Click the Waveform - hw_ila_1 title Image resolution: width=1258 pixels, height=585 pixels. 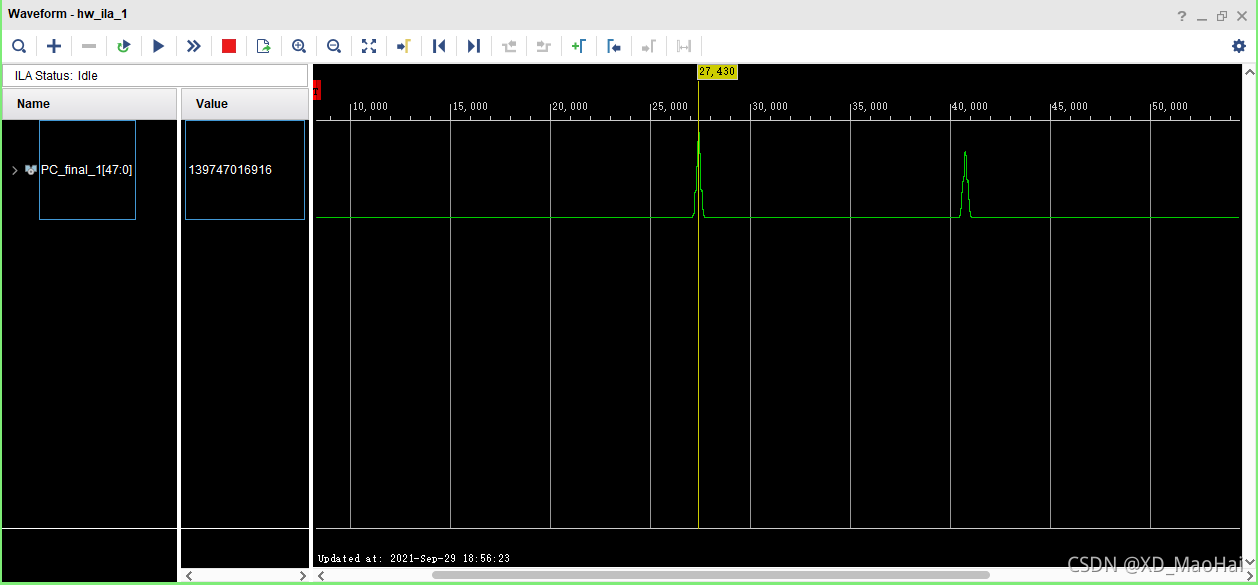[68, 15]
